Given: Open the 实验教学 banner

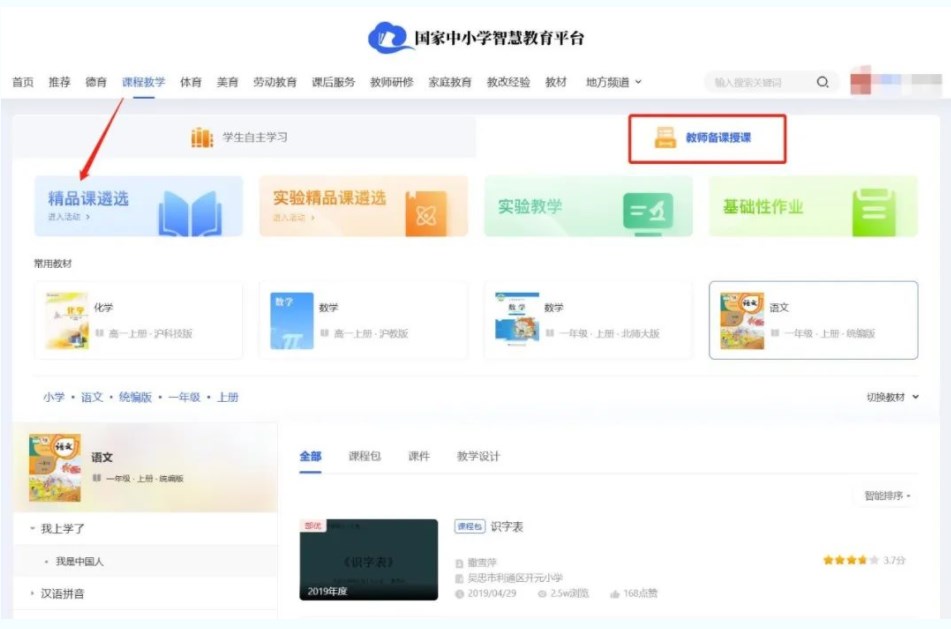Looking at the screenshot, I should click(588, 206).
